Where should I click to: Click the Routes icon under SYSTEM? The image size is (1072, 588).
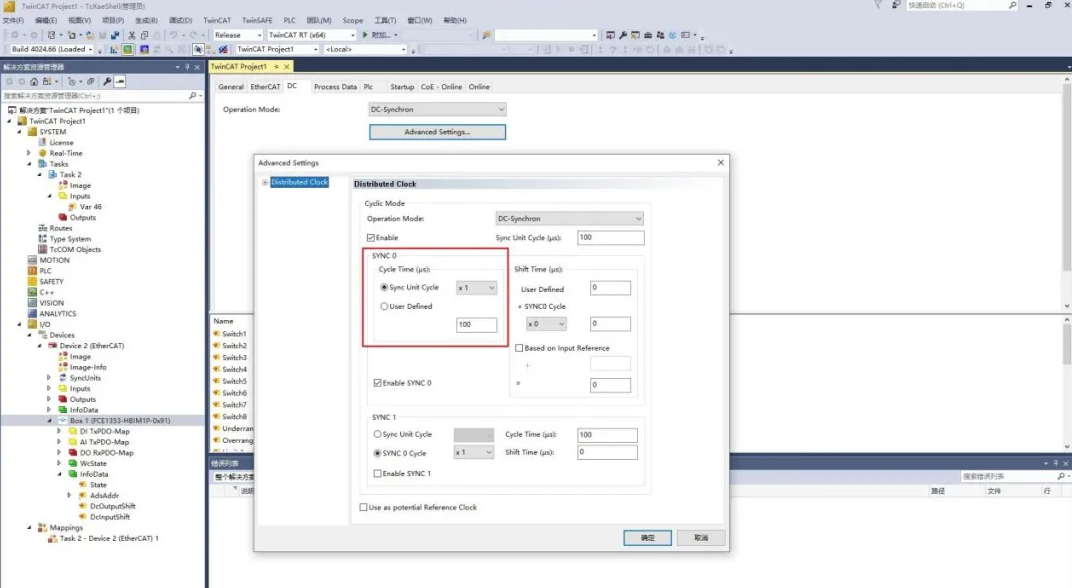click(x=42, y=228)
